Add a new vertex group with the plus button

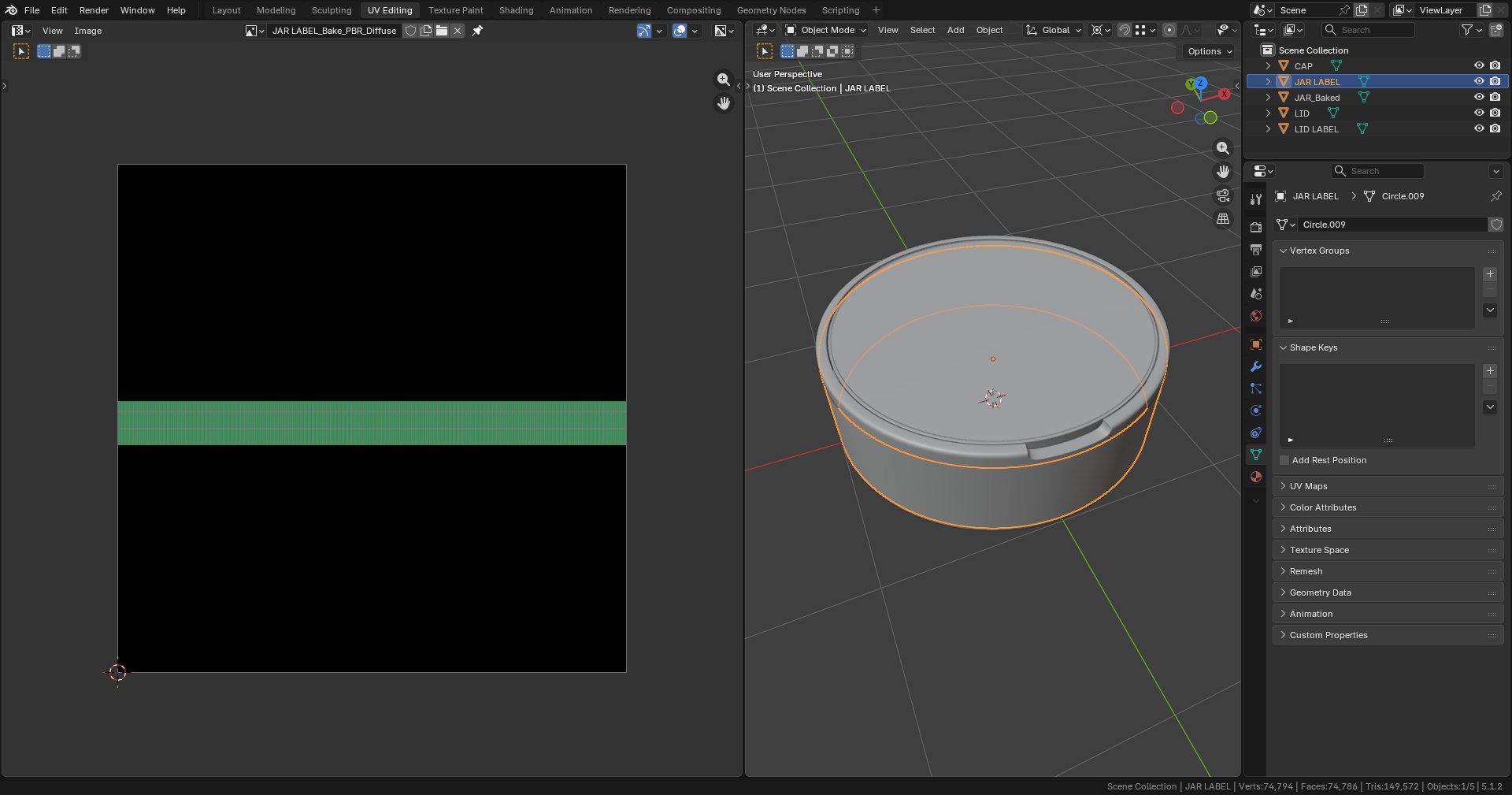point(1490,274)
